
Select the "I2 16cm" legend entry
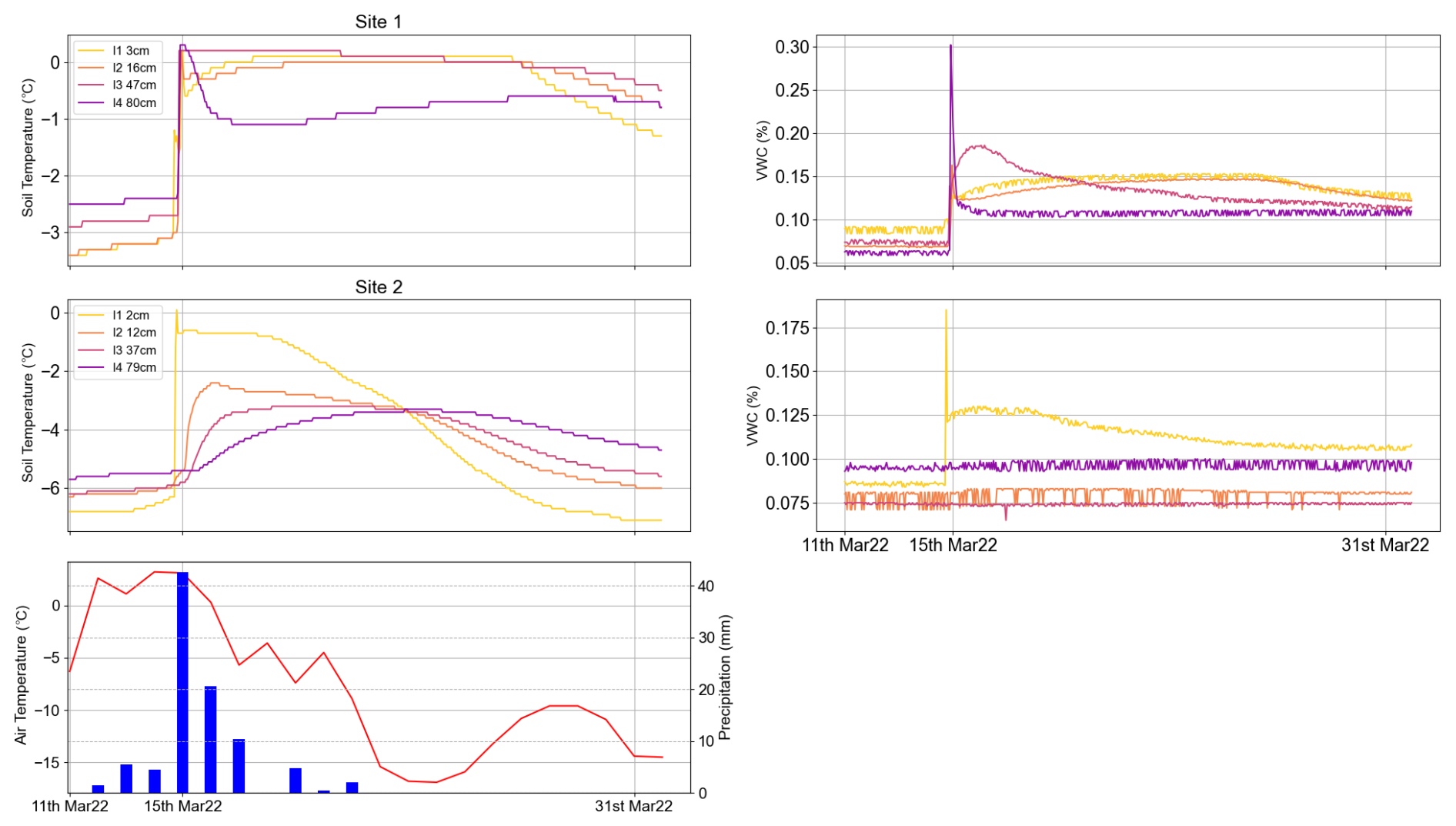click(x=134, y=68)
